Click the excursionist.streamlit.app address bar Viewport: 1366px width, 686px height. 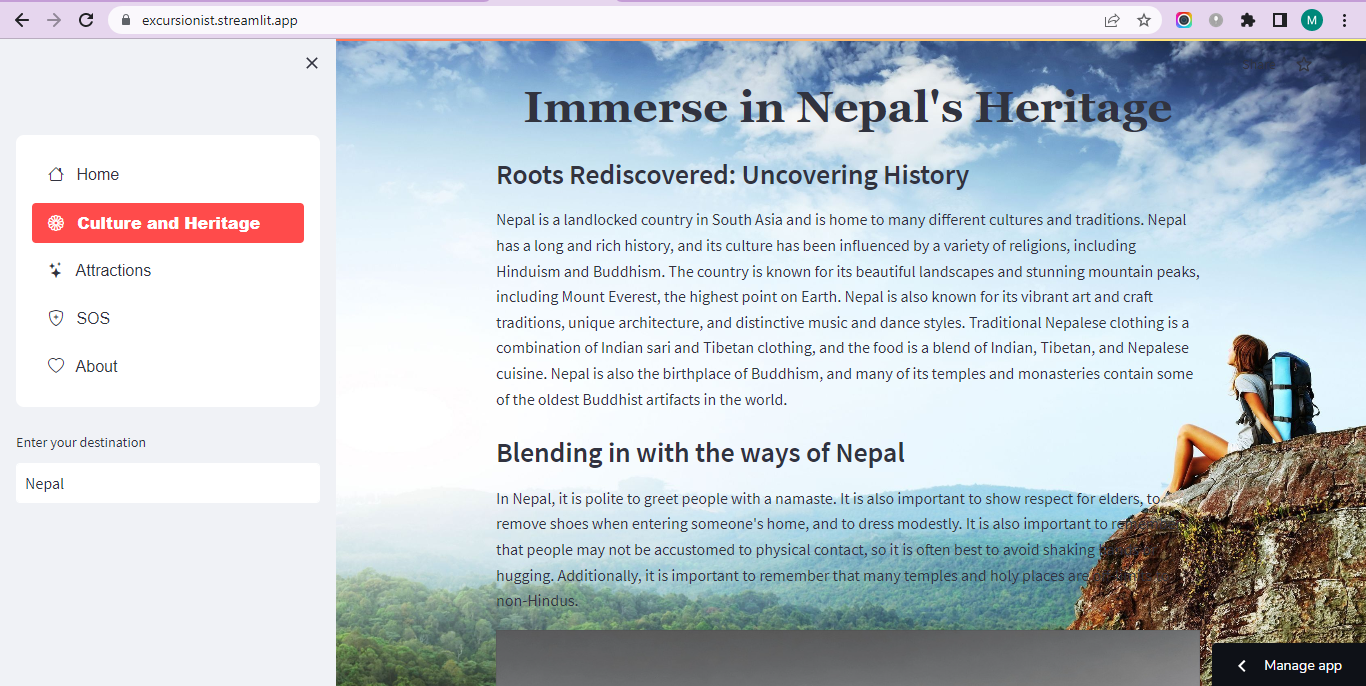point(634,20)
